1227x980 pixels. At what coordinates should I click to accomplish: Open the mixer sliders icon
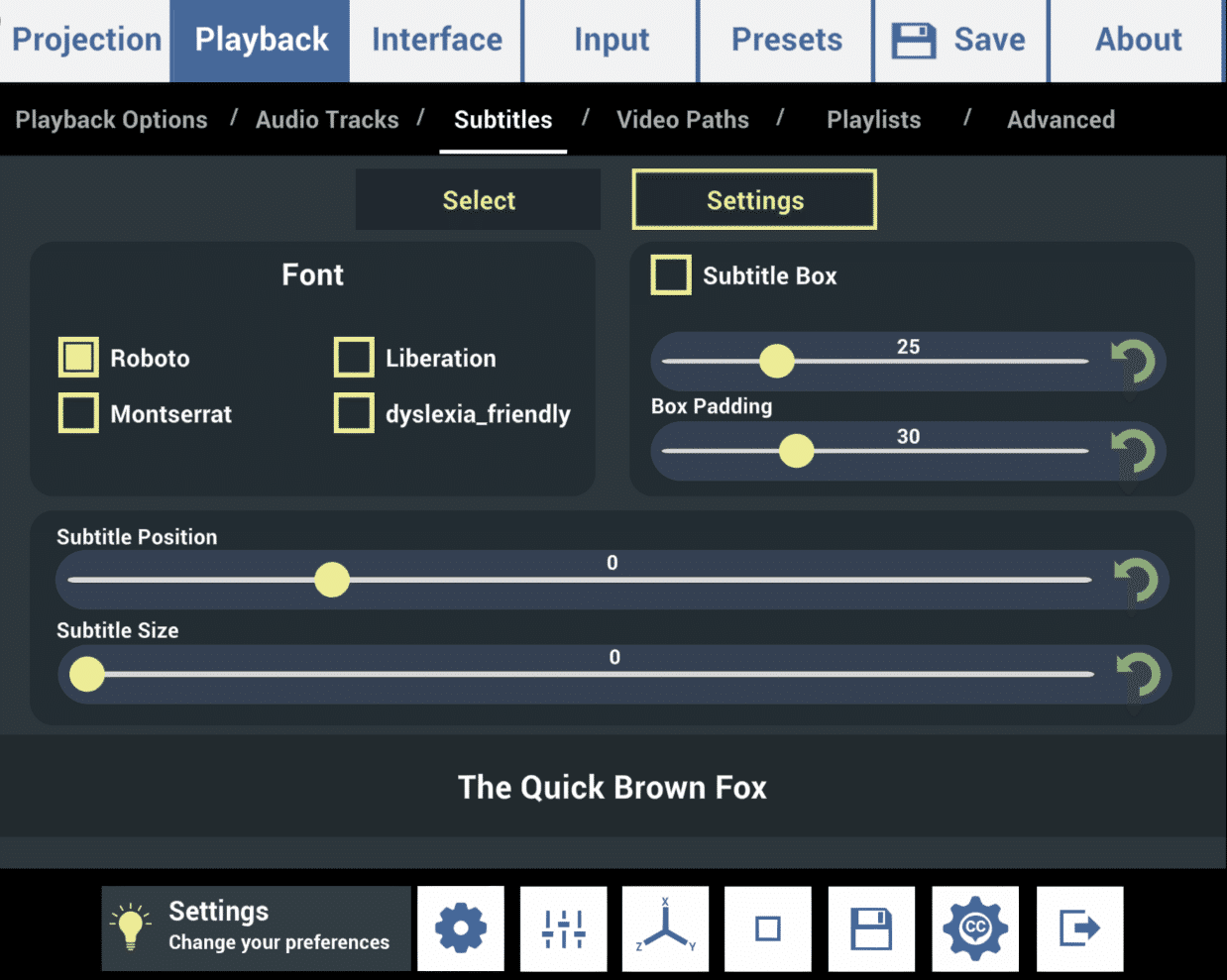(564, 928)
